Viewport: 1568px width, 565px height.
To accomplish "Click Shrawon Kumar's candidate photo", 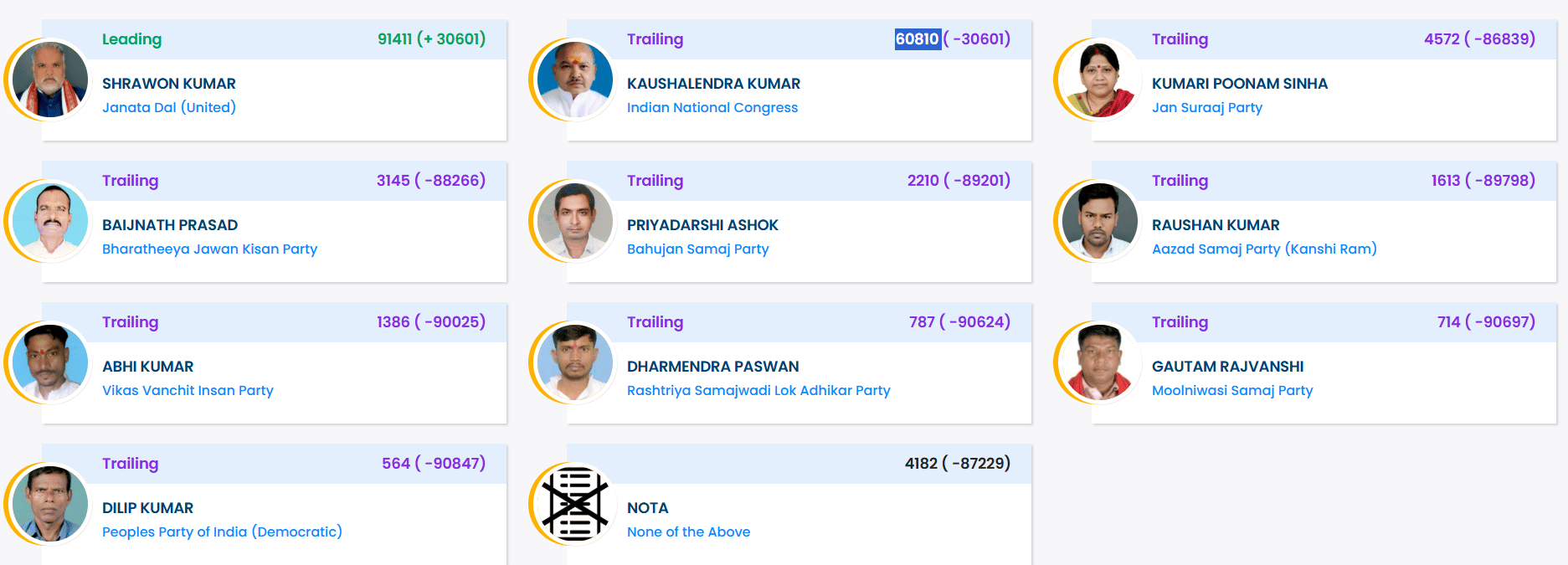I will point(50,80).
